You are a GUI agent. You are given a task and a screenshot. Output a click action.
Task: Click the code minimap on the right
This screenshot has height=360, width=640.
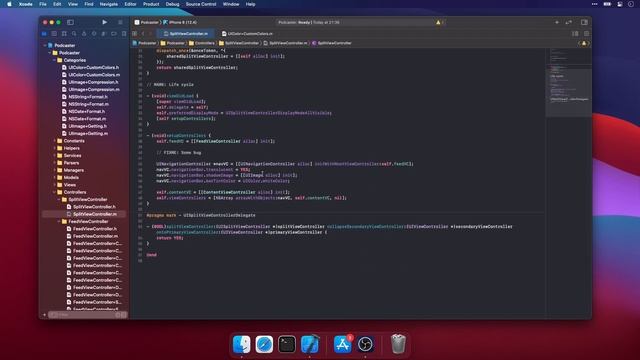click(569, 82)
